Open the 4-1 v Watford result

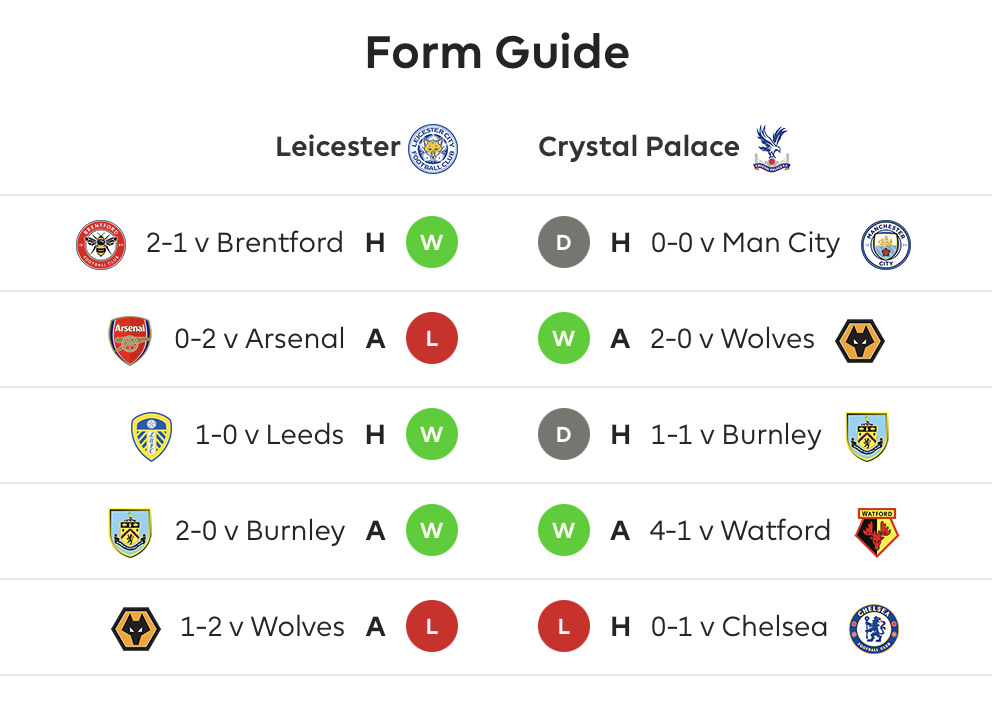coord(740,531)
